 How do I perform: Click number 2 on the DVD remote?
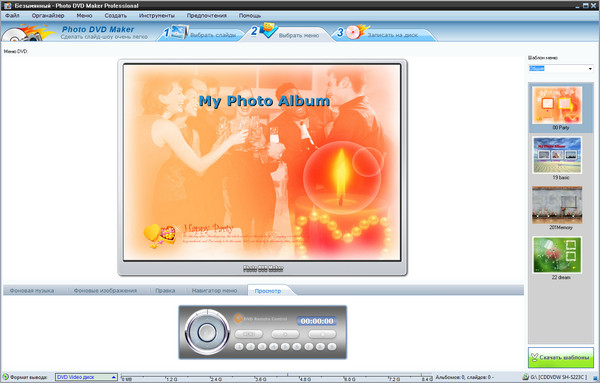coord(251,347)
